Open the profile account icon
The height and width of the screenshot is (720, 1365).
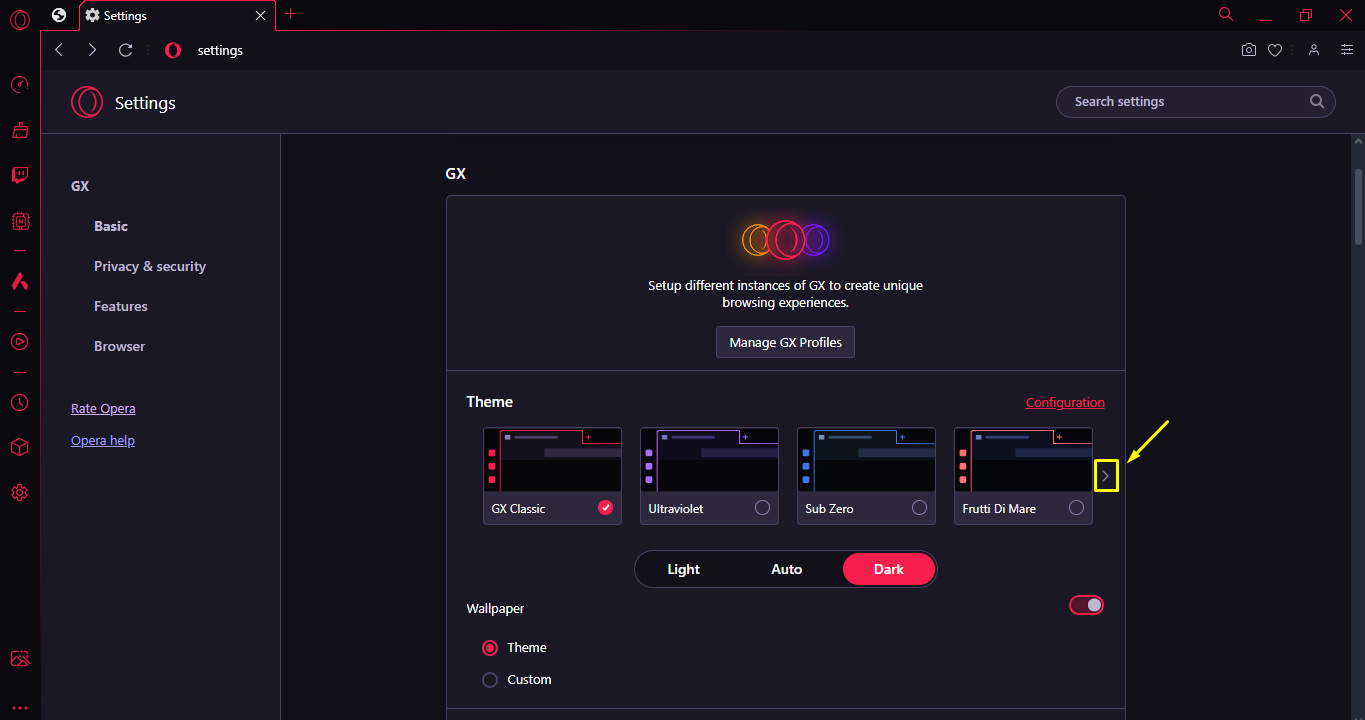[x=1314, y=50]
